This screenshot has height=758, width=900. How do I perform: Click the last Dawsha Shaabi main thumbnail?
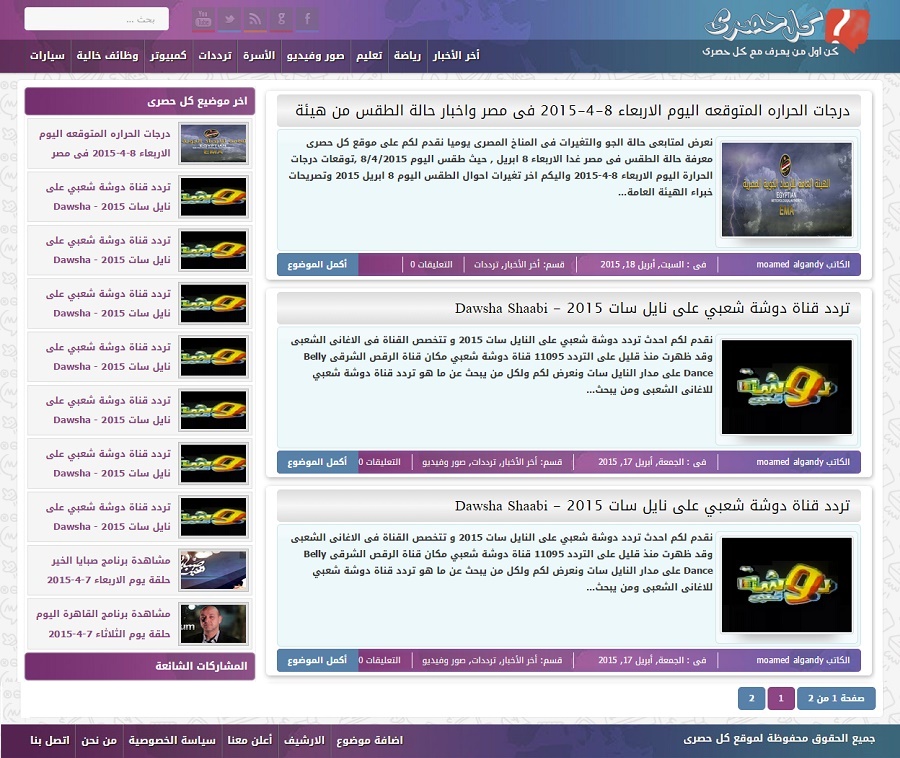[x=787, y=585]
